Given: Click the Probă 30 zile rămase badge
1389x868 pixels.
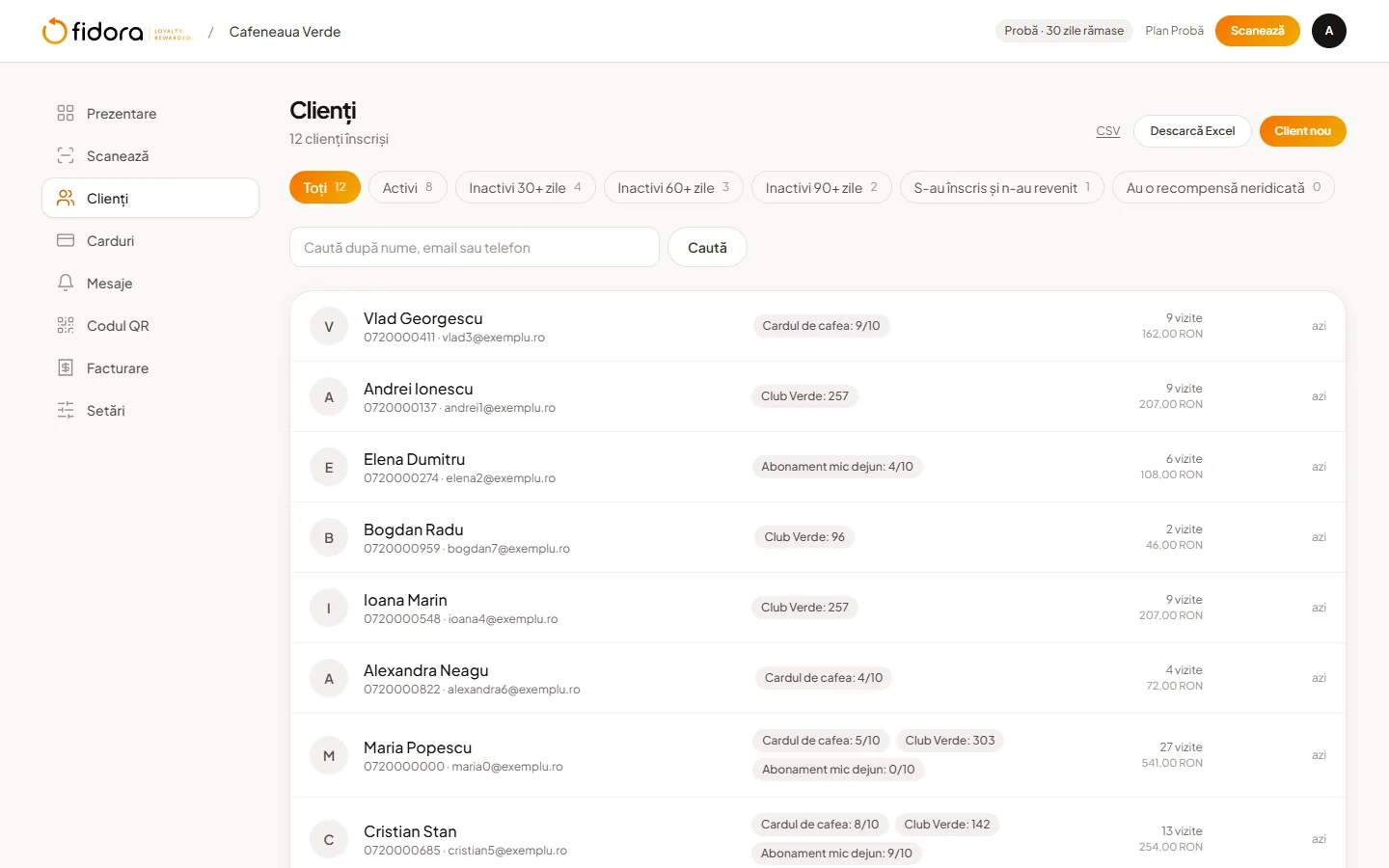Looking at the screenshot, I should tap(1064, 31).
